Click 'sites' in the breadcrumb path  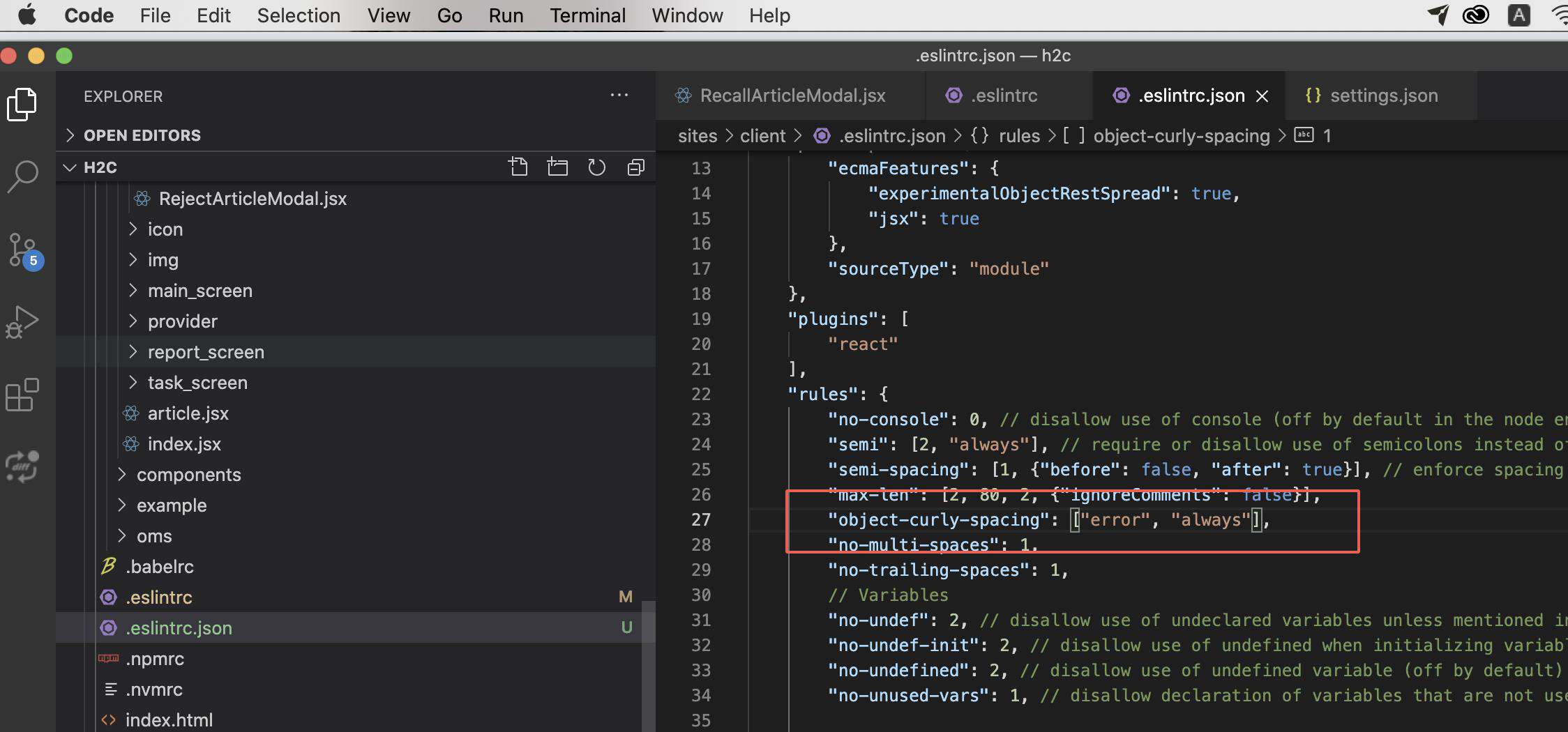pos(698,135)
